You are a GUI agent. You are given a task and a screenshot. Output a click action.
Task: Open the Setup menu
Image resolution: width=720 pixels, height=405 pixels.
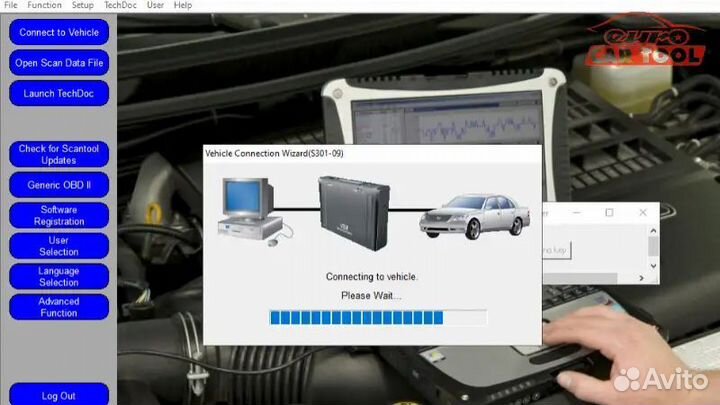[x=83, y=5]
